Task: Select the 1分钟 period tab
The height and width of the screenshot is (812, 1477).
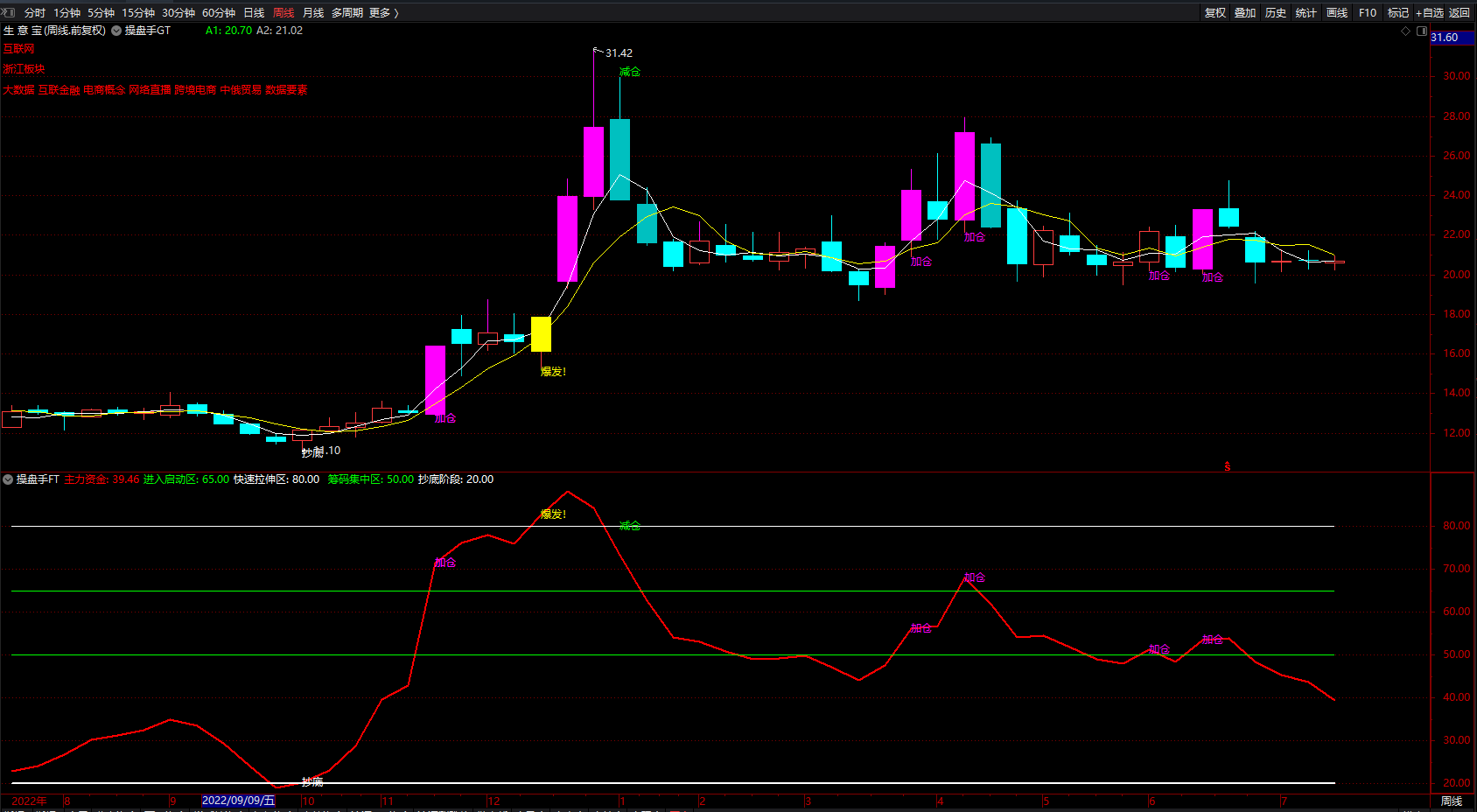Action: click(67, 13)
